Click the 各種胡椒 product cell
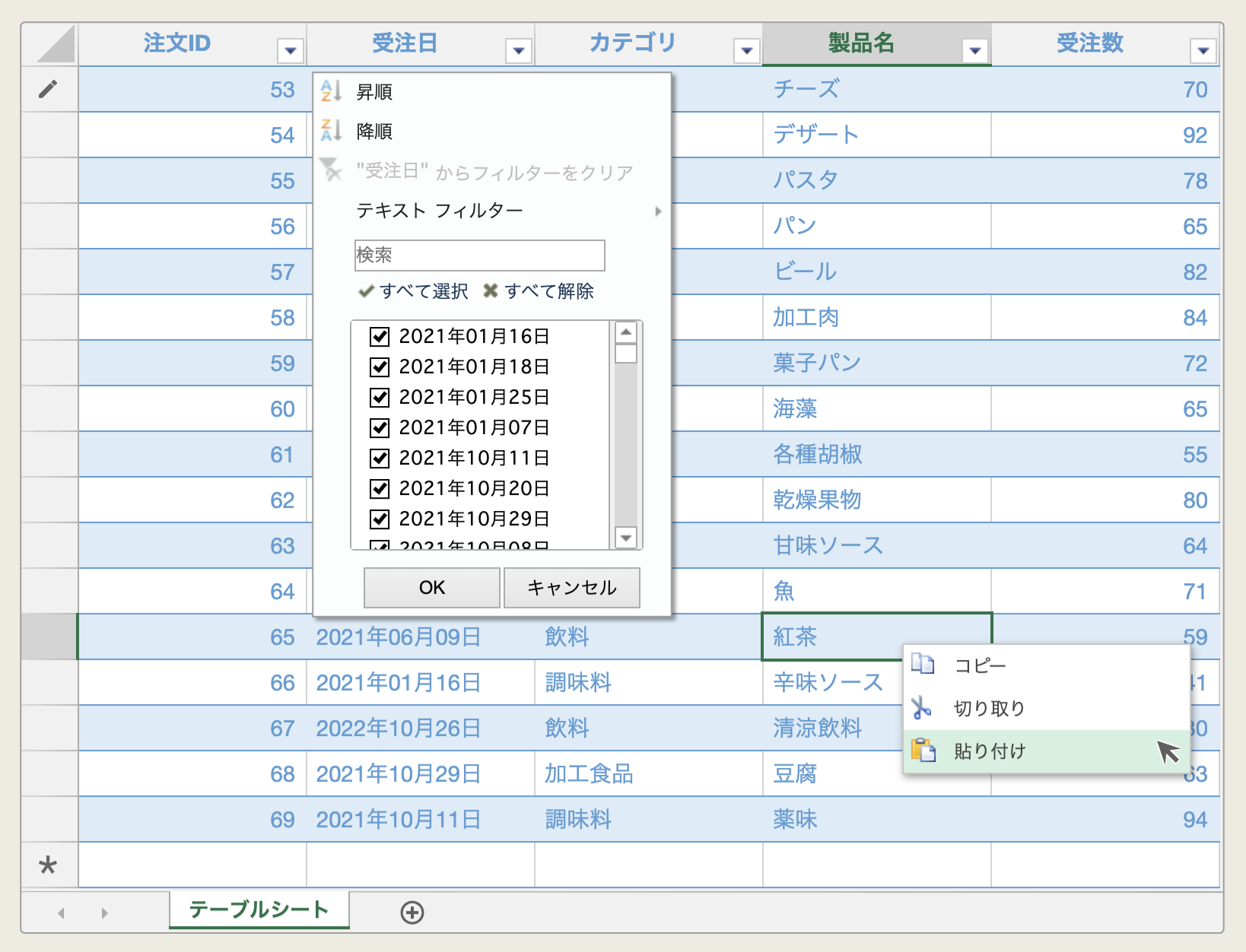The height and width of the screenshot is (952, 1246). coord(876,454)
